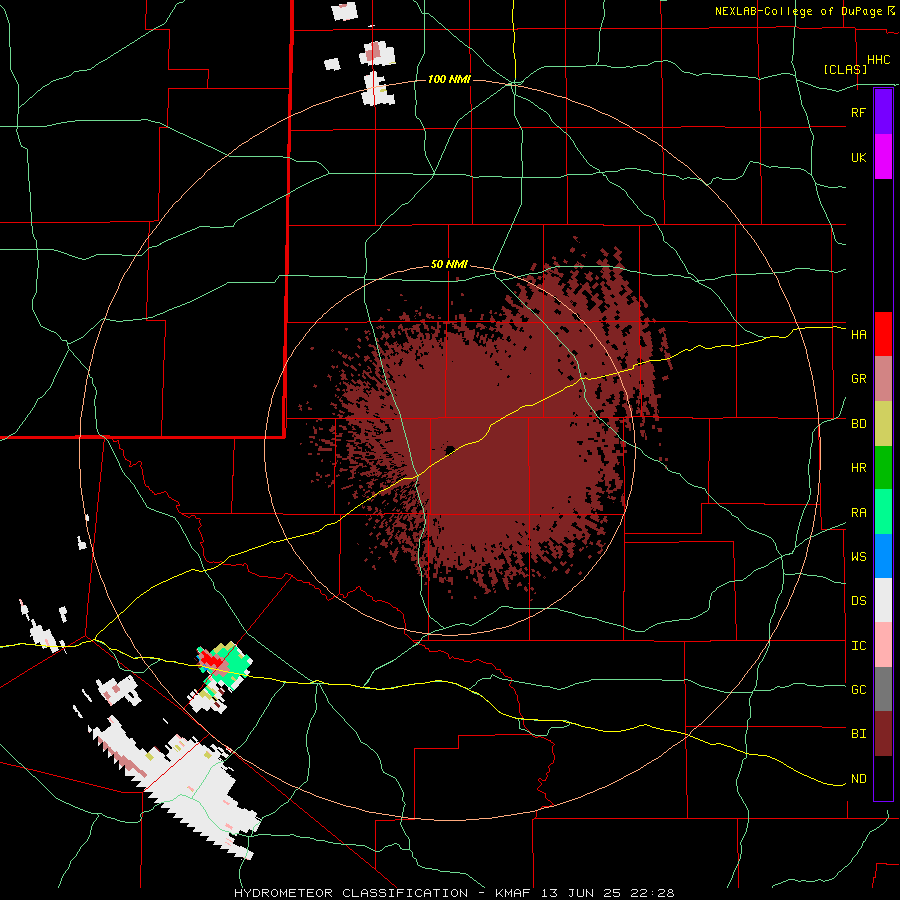Click the BI legend label
Image resolution: width=900 pixels, height=900 pixels.
pyautogui.click(x=858, y=734)
